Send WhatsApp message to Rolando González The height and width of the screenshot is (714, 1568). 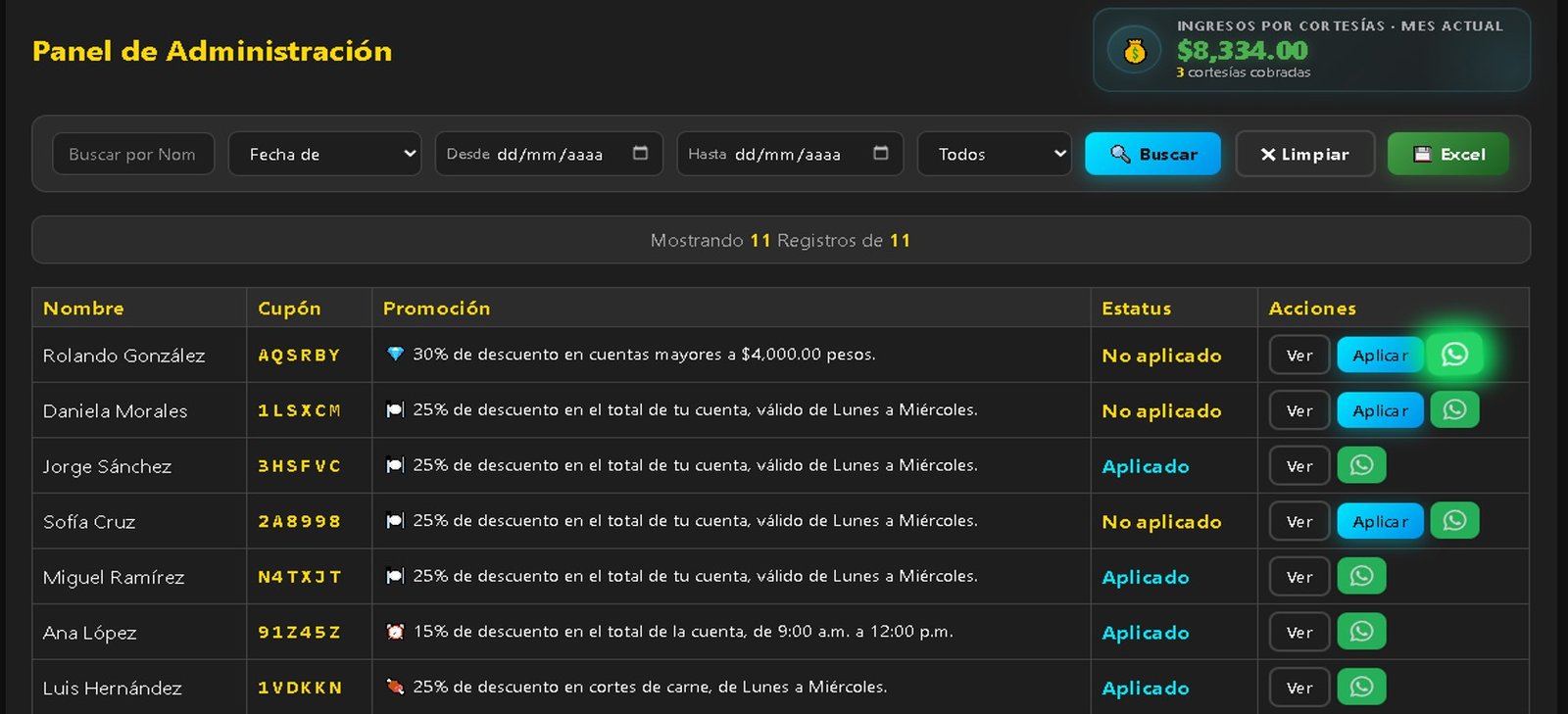[1454, 355]
